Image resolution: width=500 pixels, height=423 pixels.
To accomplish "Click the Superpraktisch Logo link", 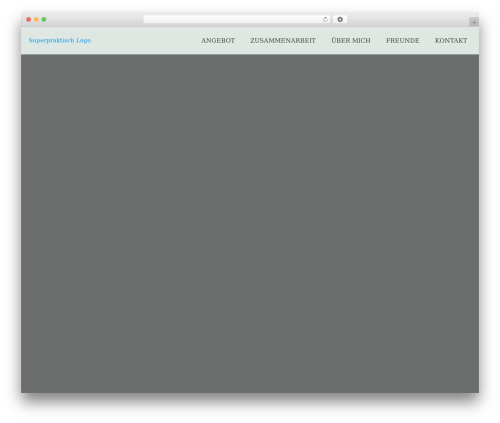I will [x=60, y=40].
